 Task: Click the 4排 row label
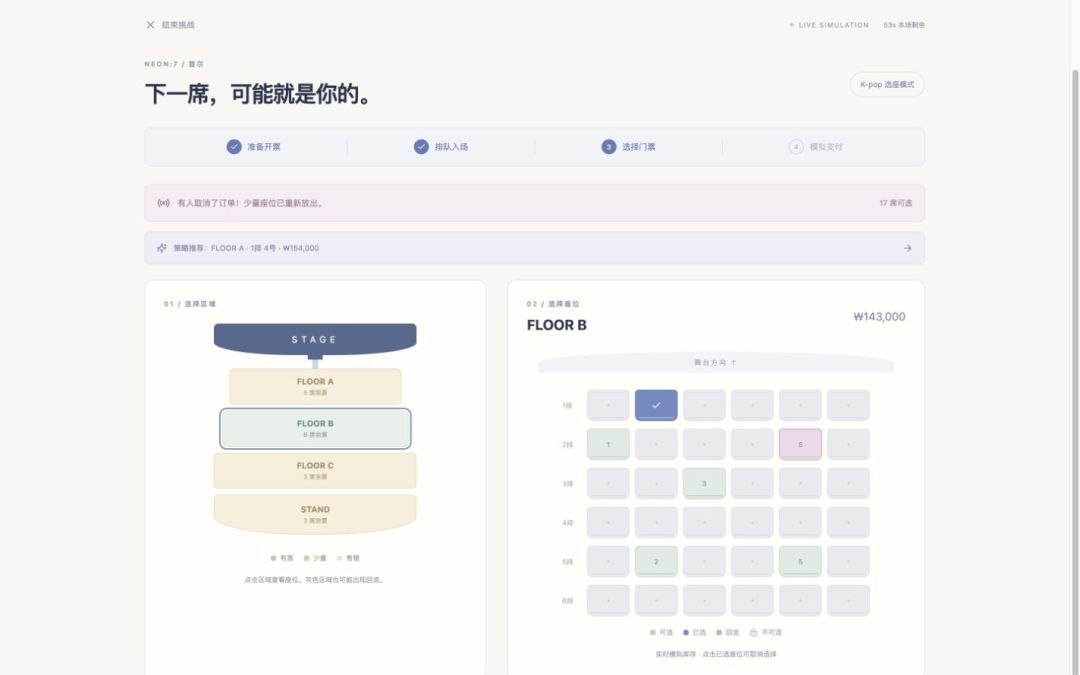tap(567, 523)
